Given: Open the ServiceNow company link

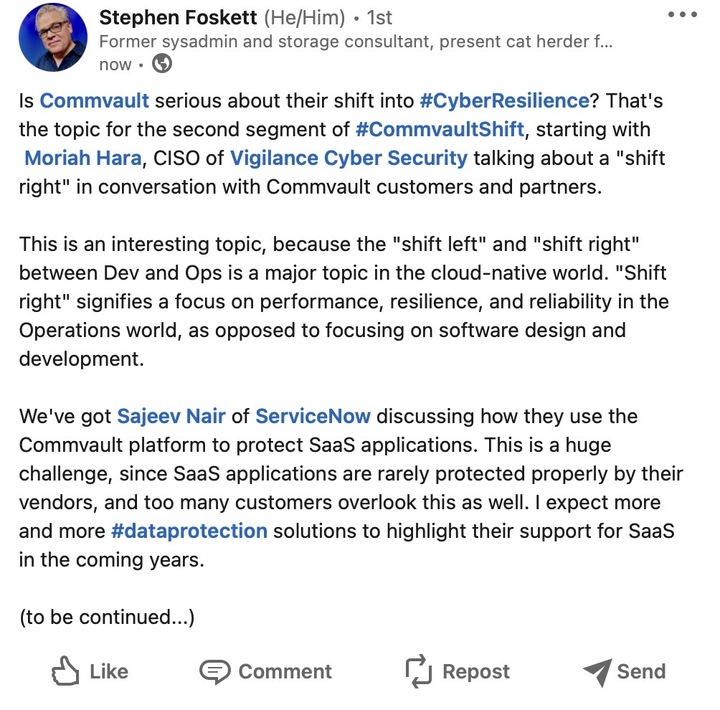Looking at the screenshot, I should (x=313, y=416).
